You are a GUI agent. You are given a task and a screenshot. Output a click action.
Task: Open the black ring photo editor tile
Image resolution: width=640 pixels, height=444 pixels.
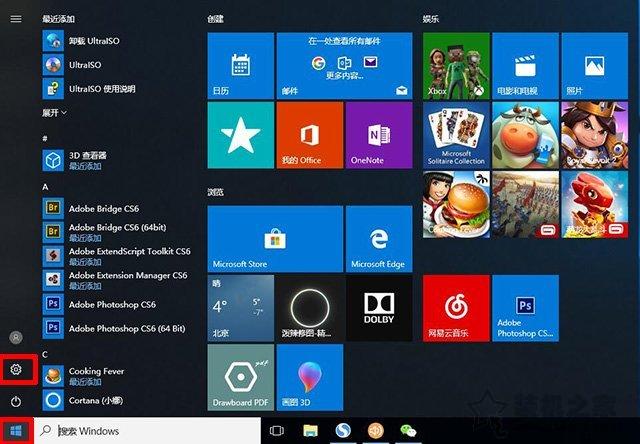click(x=310, y=308)
